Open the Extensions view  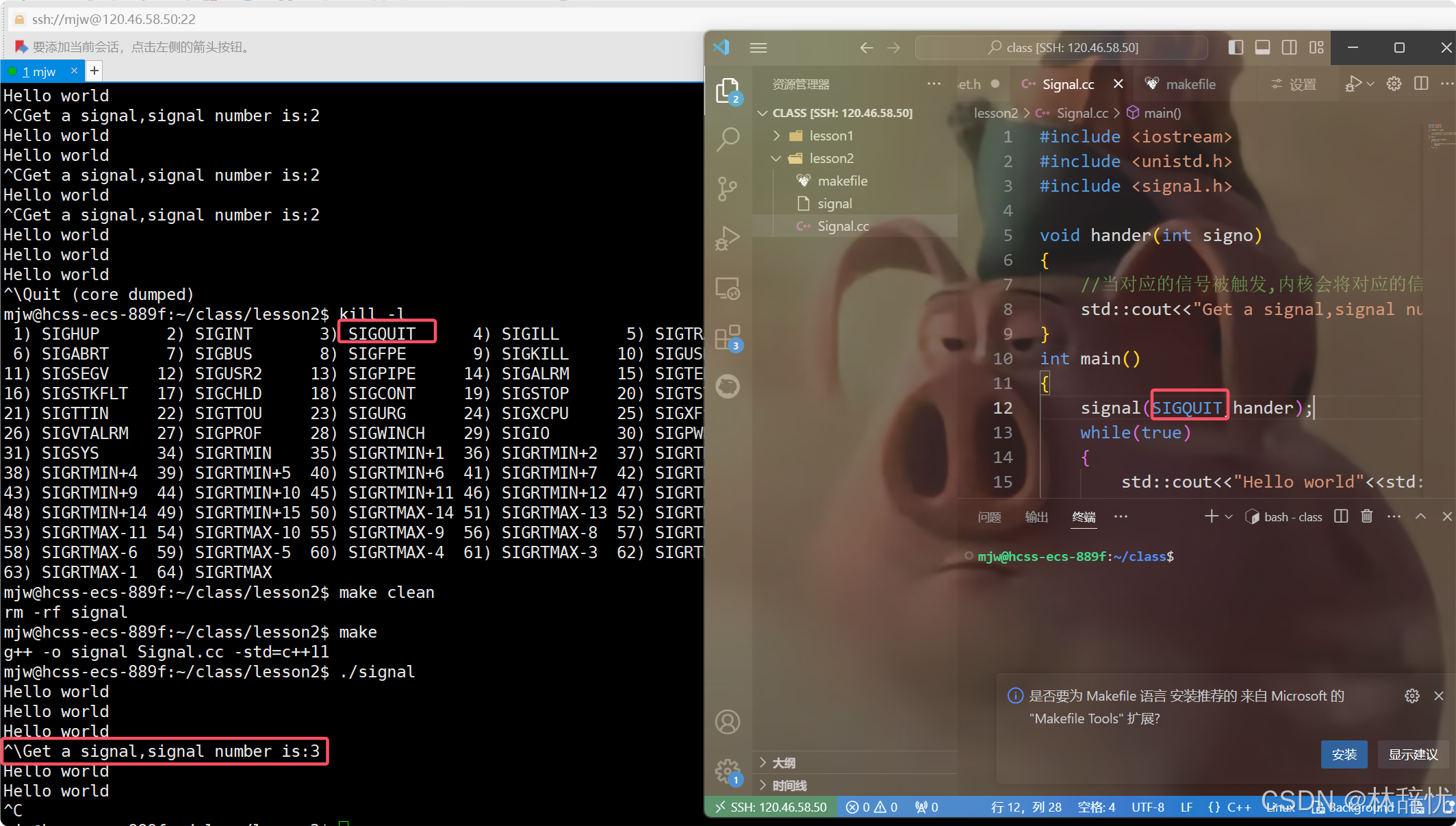728,338
